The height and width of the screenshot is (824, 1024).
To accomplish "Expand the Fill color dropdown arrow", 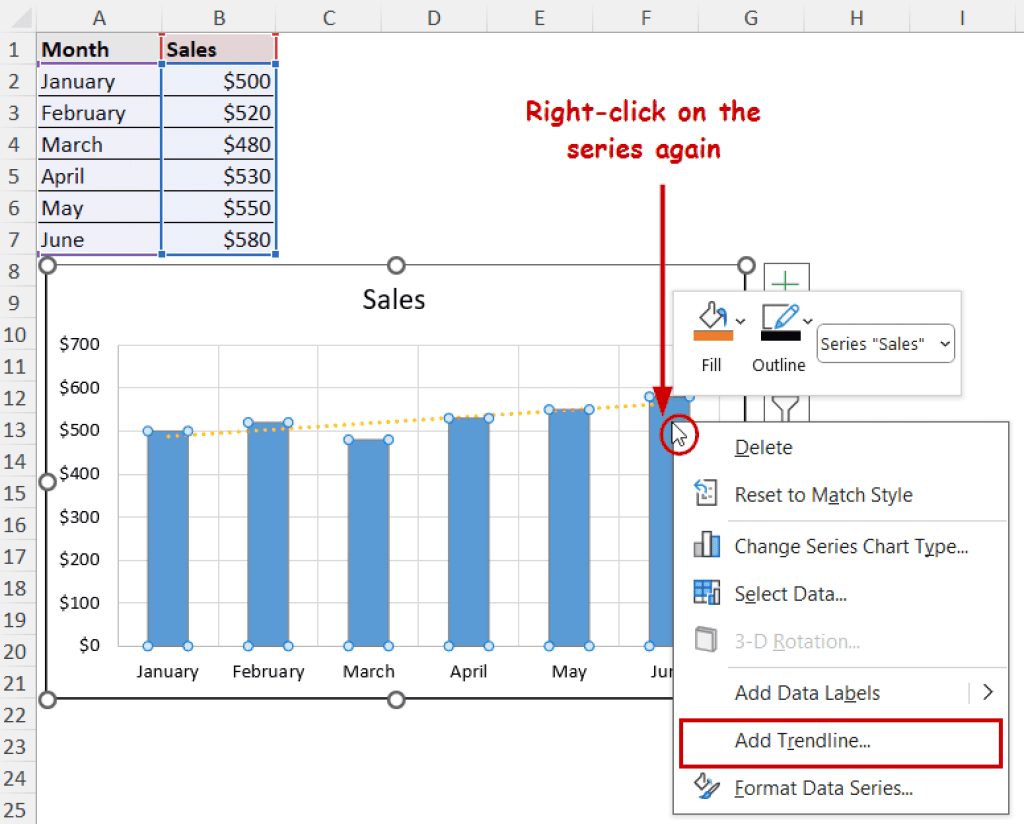I will [741, 320].
